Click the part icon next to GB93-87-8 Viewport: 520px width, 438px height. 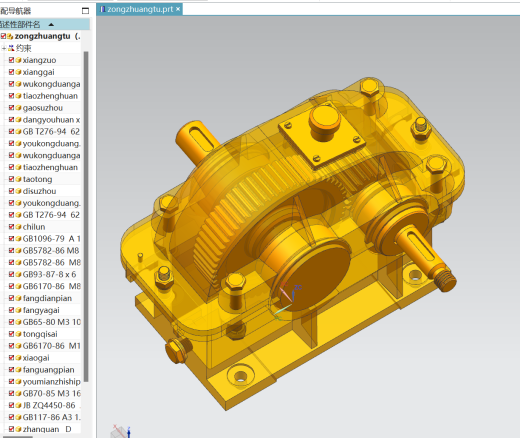coord(18,274)
